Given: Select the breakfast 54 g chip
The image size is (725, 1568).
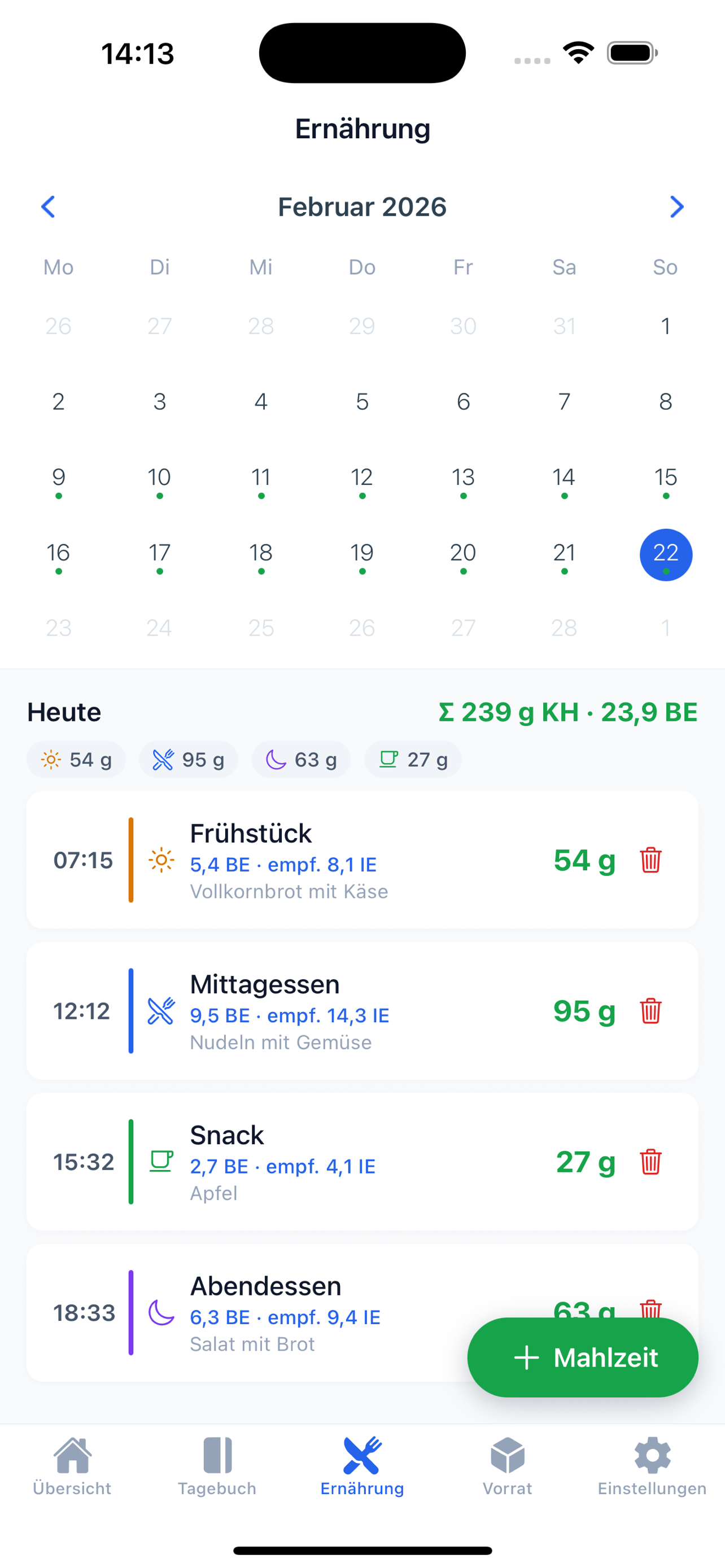Looking at the screenshot, I should click(76, 760).
